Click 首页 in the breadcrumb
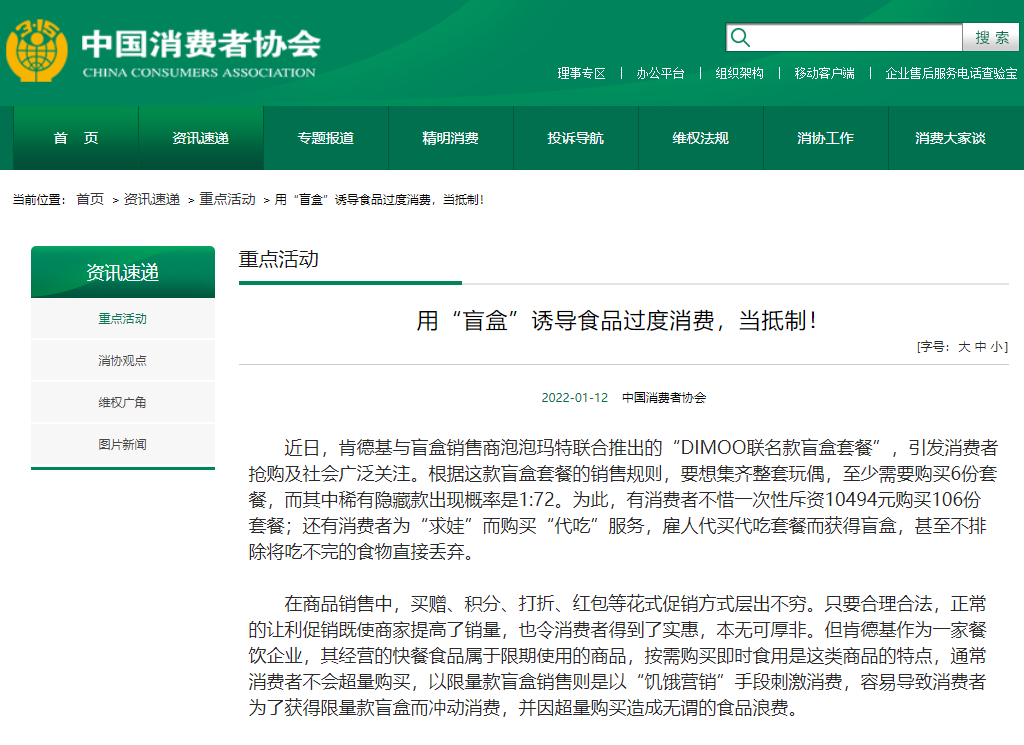1024x745 pixels. [x=90, y=199]
